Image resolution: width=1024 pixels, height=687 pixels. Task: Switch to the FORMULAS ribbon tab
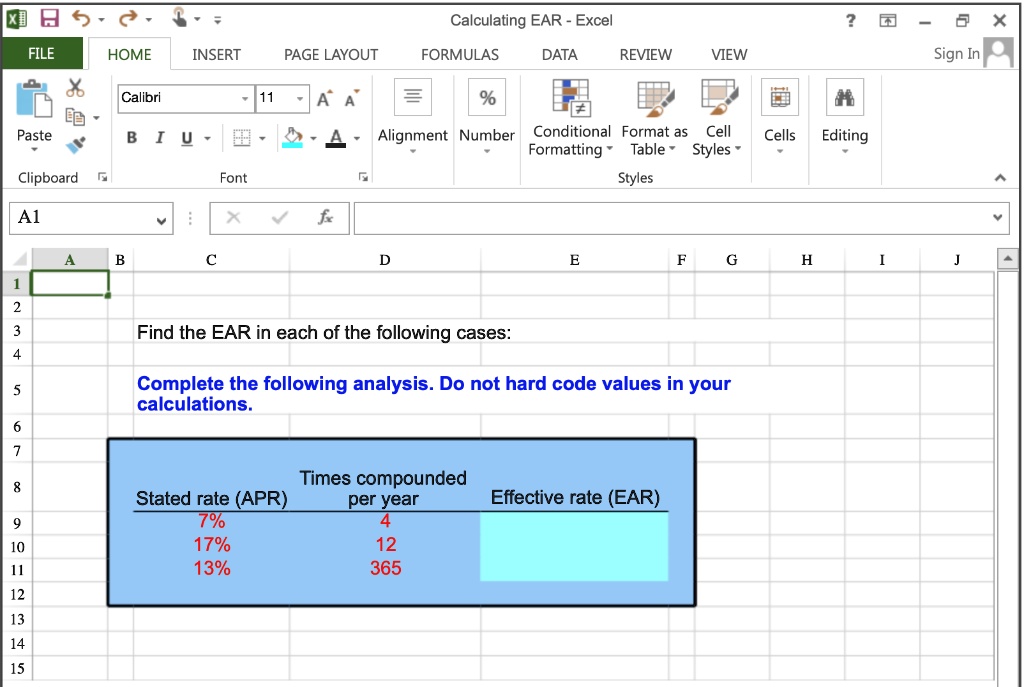(459, 55)
